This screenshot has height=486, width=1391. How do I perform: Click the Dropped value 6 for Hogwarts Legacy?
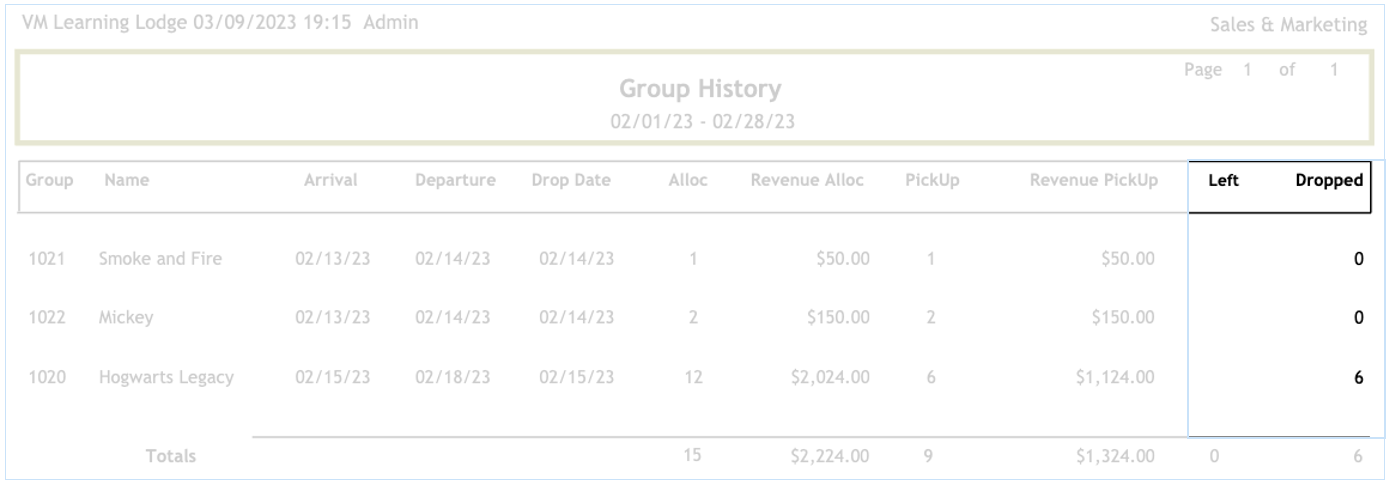[x=1358, y=378]
